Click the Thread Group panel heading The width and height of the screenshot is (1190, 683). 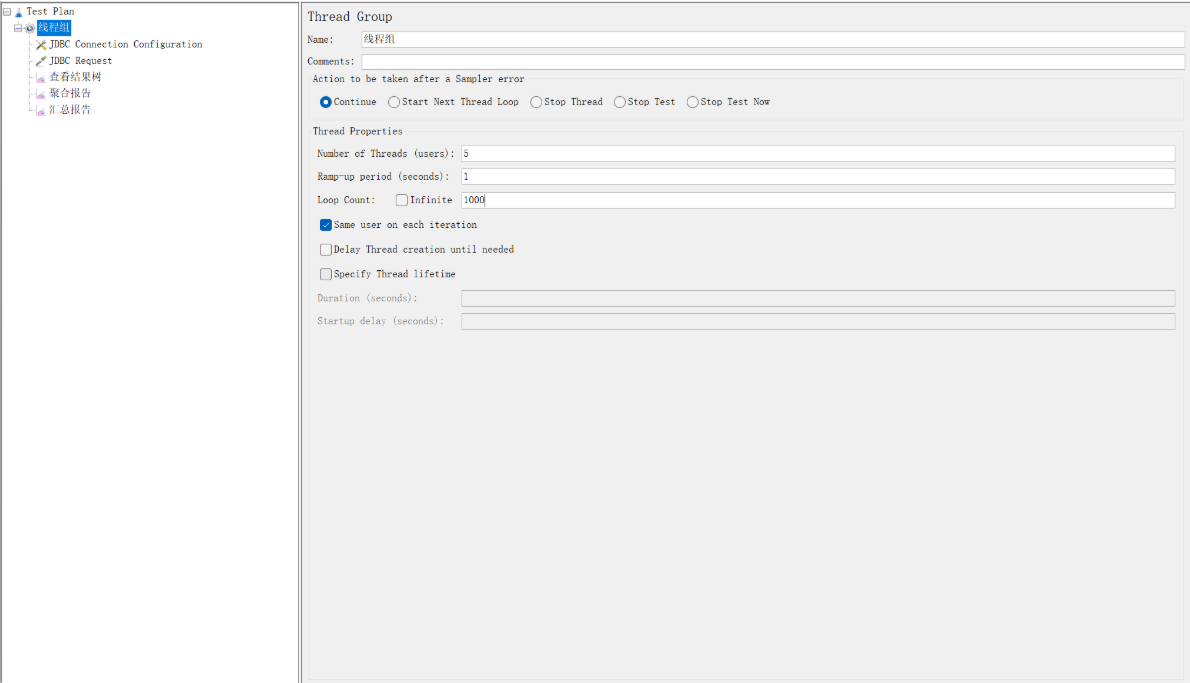coord(350,17)
